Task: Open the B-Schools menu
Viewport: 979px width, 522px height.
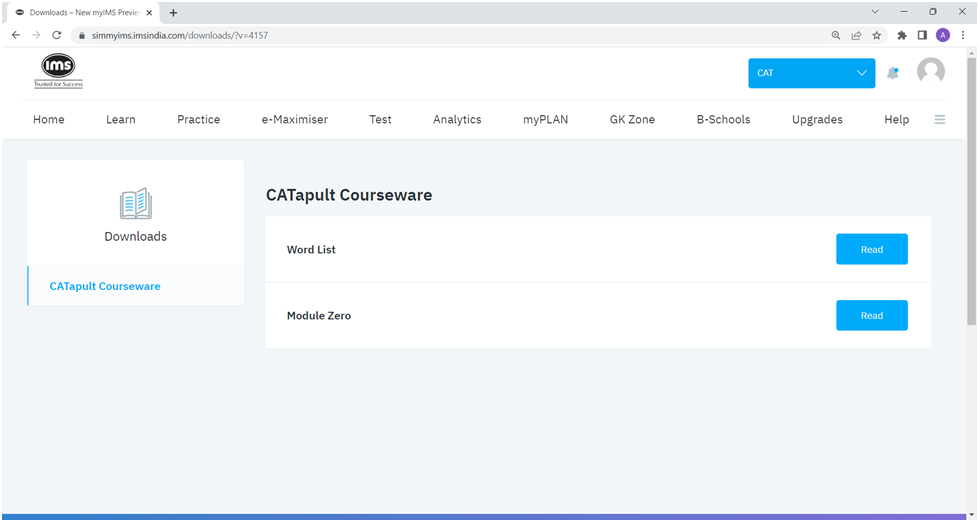Action: click(724, 119)
